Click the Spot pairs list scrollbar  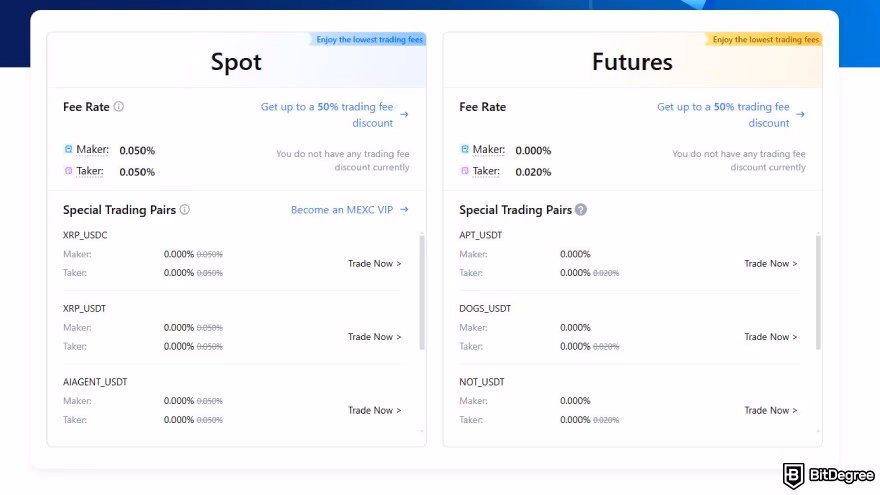421,292
